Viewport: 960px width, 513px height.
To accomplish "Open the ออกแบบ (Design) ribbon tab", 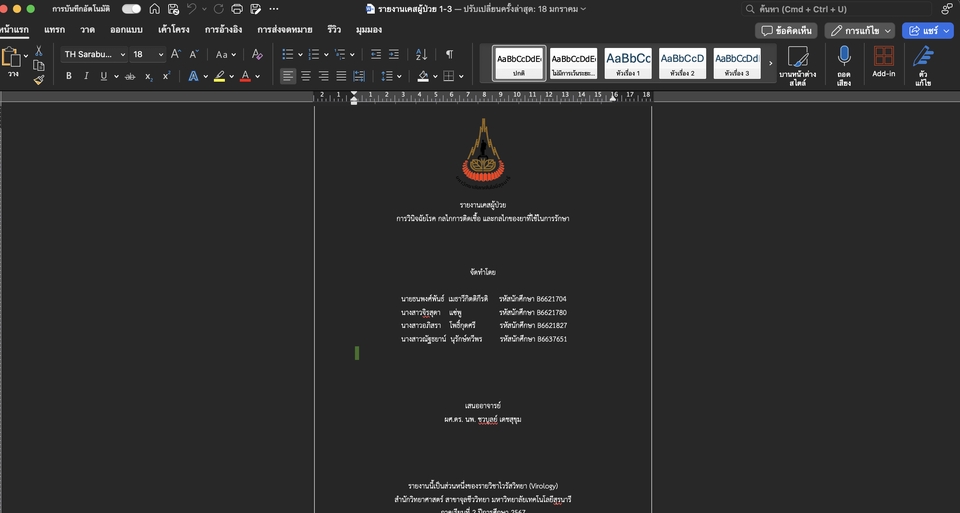I will tap(126, 29).
